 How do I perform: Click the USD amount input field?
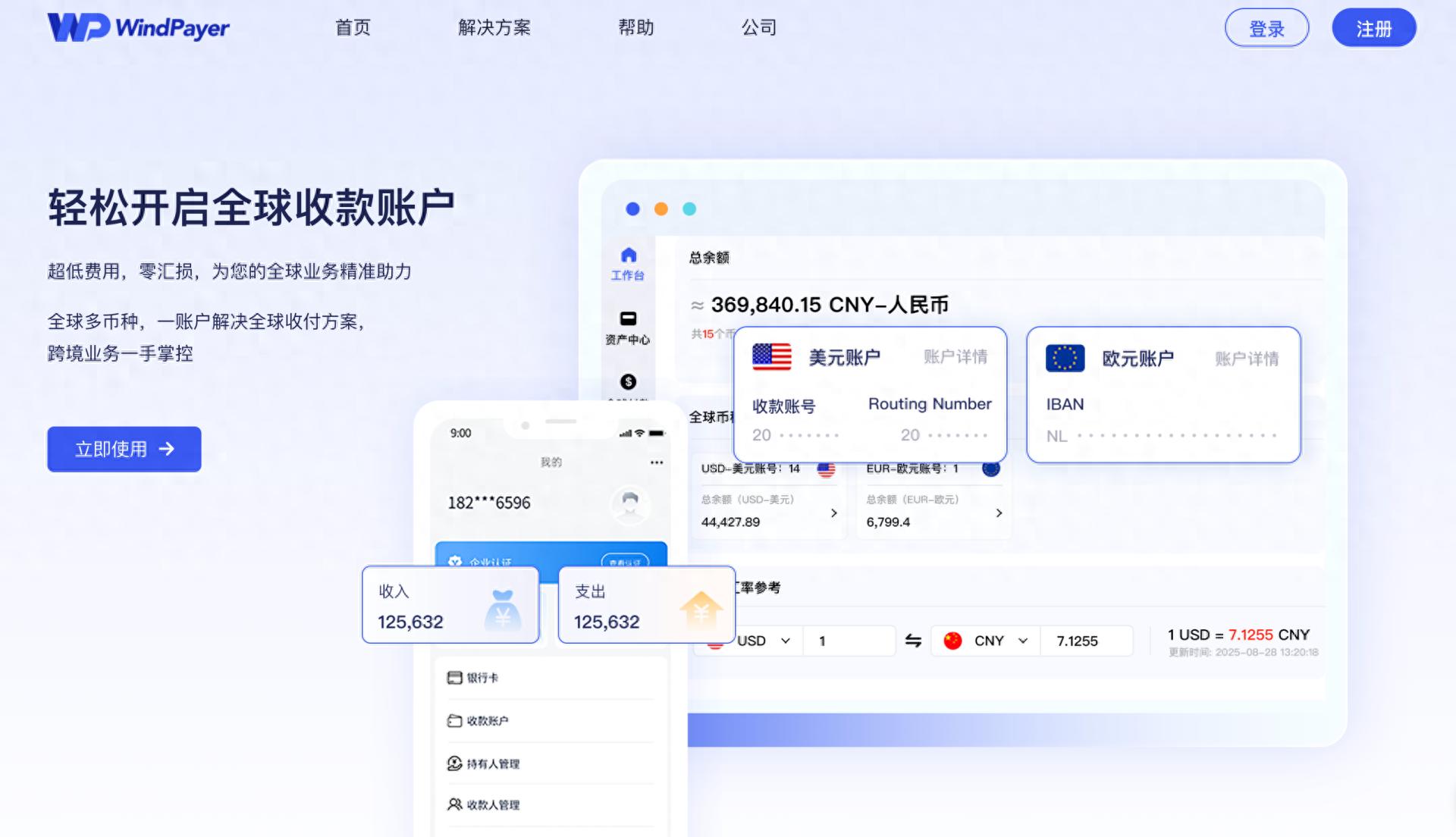[851, 641]
